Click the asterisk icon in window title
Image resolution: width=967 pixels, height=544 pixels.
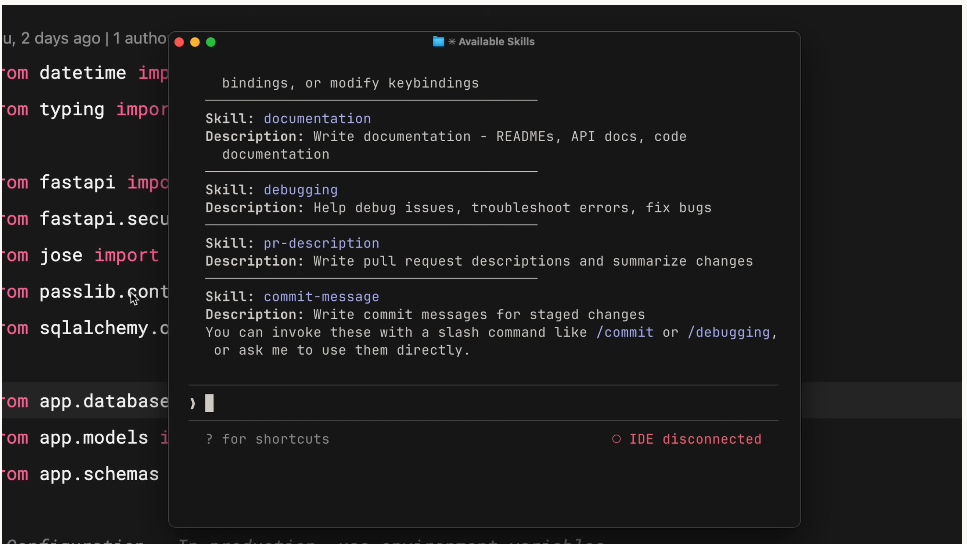tap(451, 41)
